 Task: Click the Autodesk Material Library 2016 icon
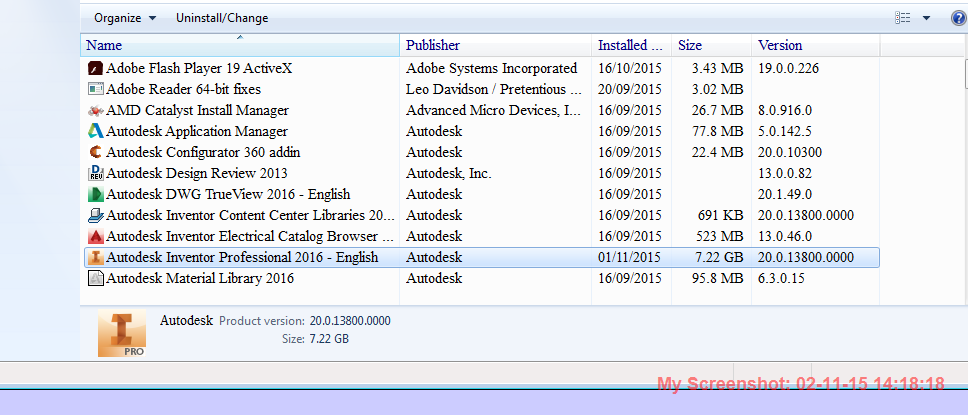click(95, 279)
